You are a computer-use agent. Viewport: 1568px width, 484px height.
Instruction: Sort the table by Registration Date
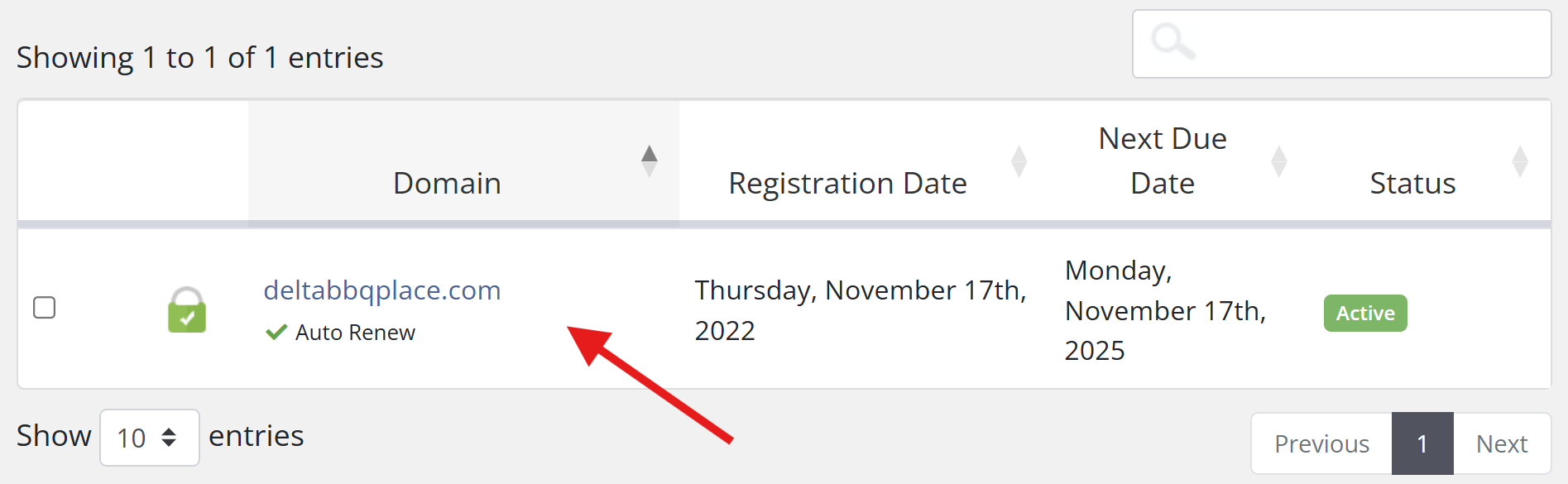pos(847,183)
